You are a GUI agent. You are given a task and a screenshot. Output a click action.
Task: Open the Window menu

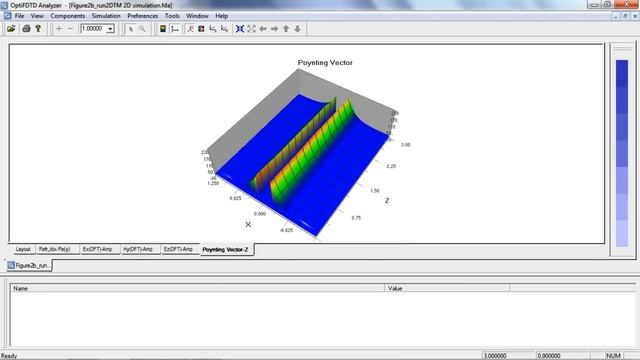click(x=197, y=16)
